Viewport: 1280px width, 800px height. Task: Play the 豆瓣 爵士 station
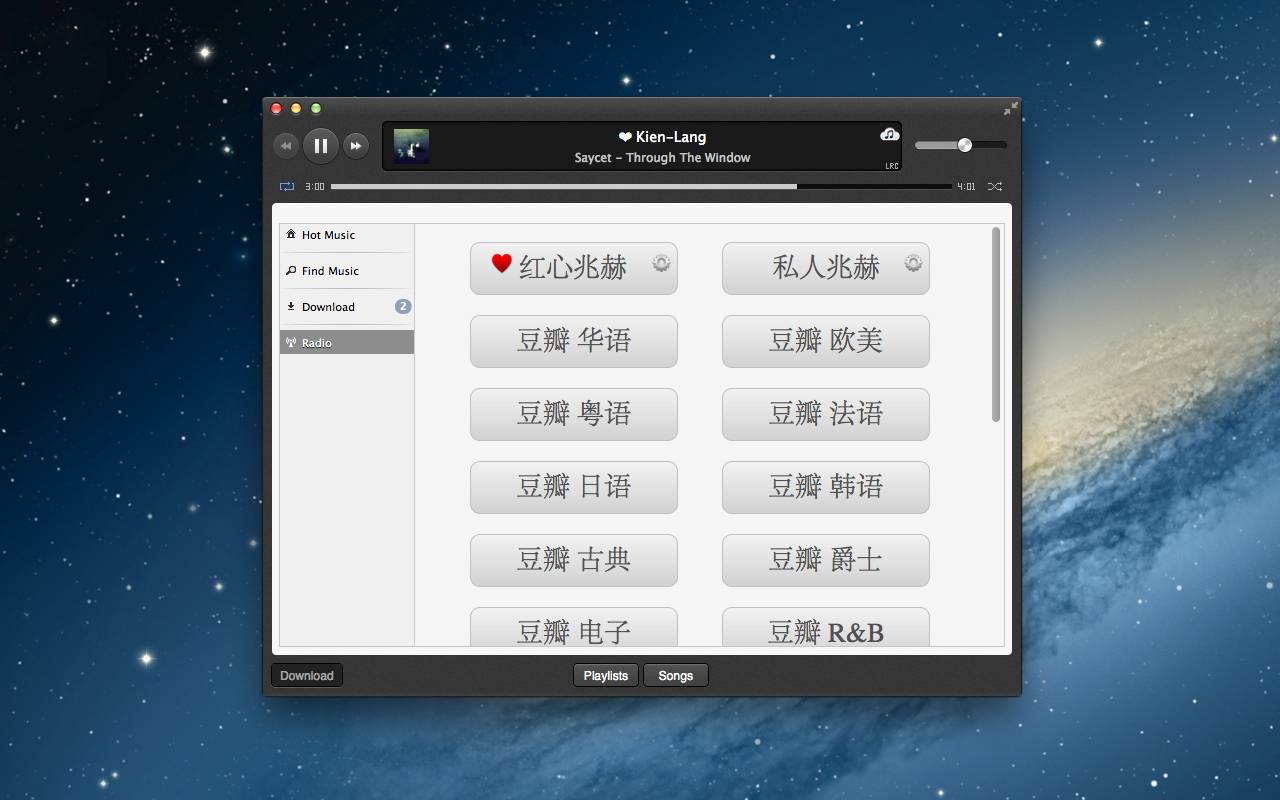(826, 560)
